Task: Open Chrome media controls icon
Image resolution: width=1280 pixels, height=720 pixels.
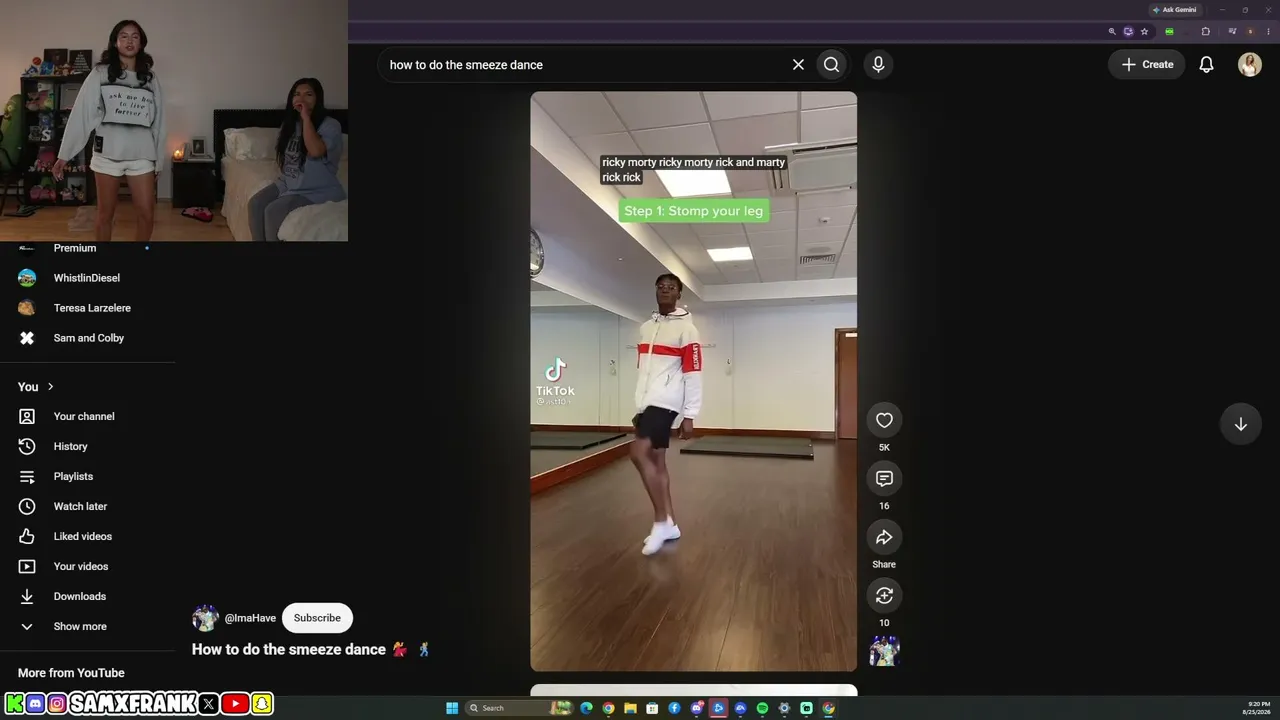Action: click(x=1232, y=31)
